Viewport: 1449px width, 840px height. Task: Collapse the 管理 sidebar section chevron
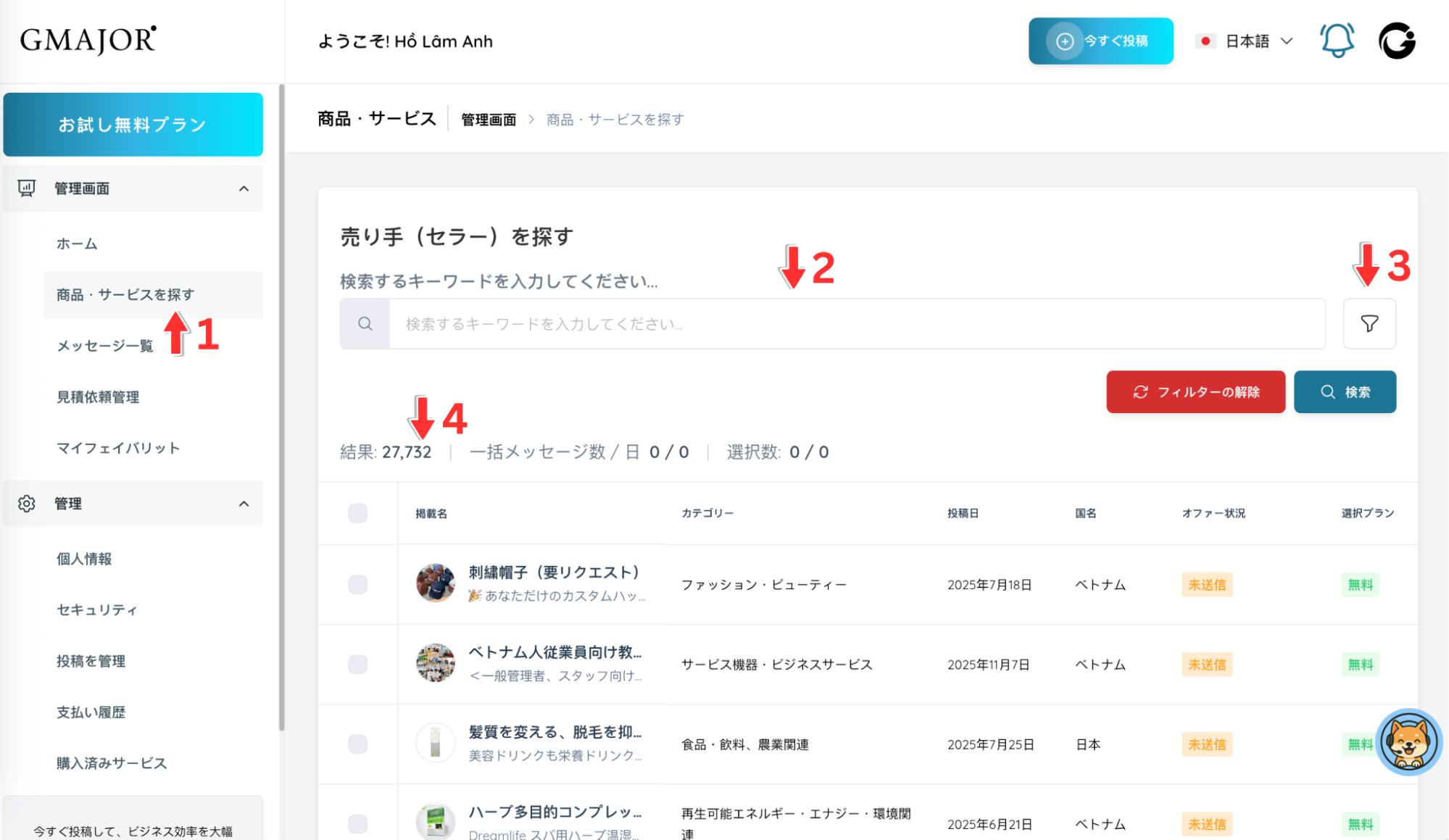(x=244, y=504)
